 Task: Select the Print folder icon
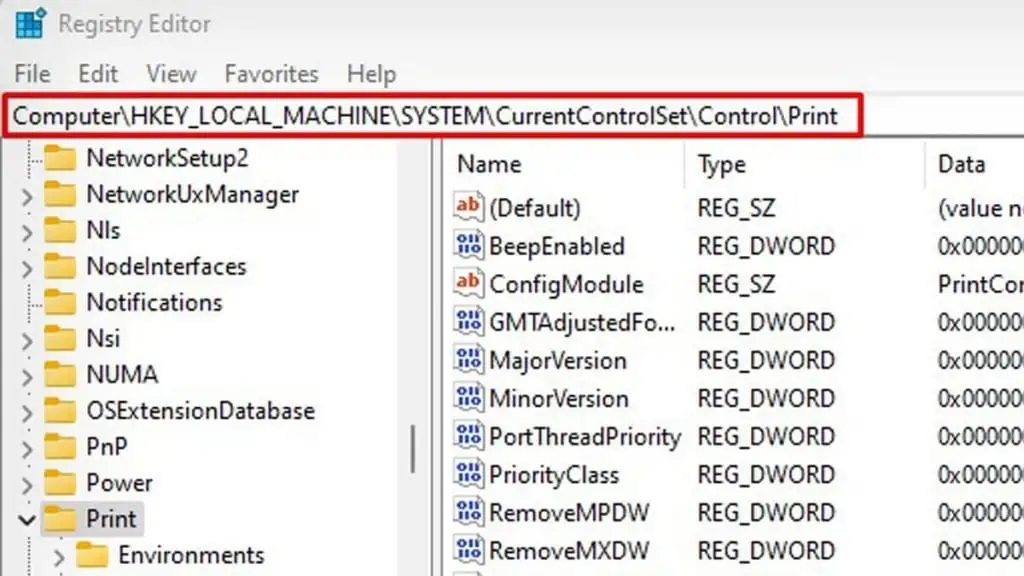60,519
